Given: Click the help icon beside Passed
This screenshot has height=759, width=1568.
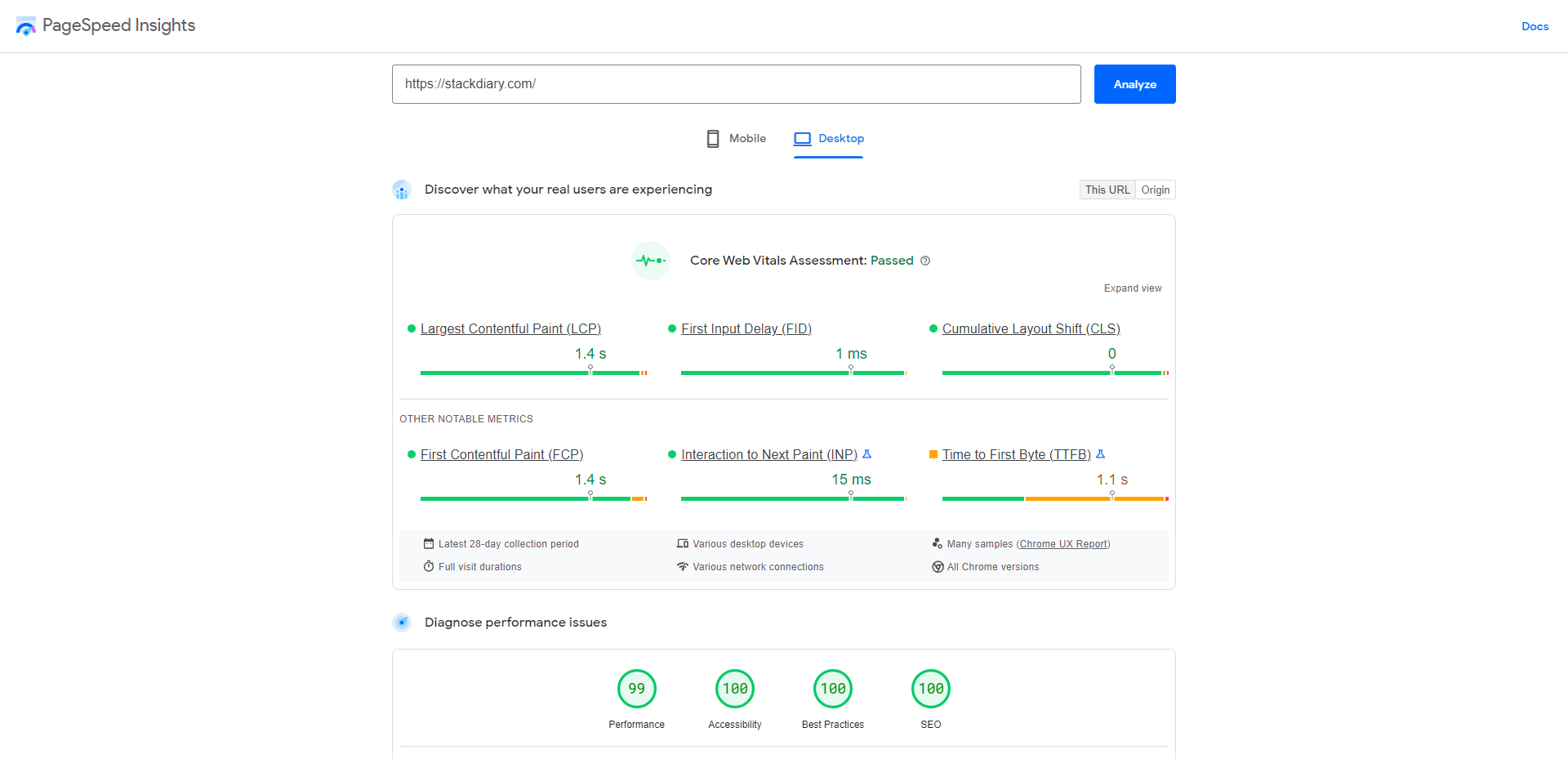Looking at the screenshot, I should pos(925,261).
